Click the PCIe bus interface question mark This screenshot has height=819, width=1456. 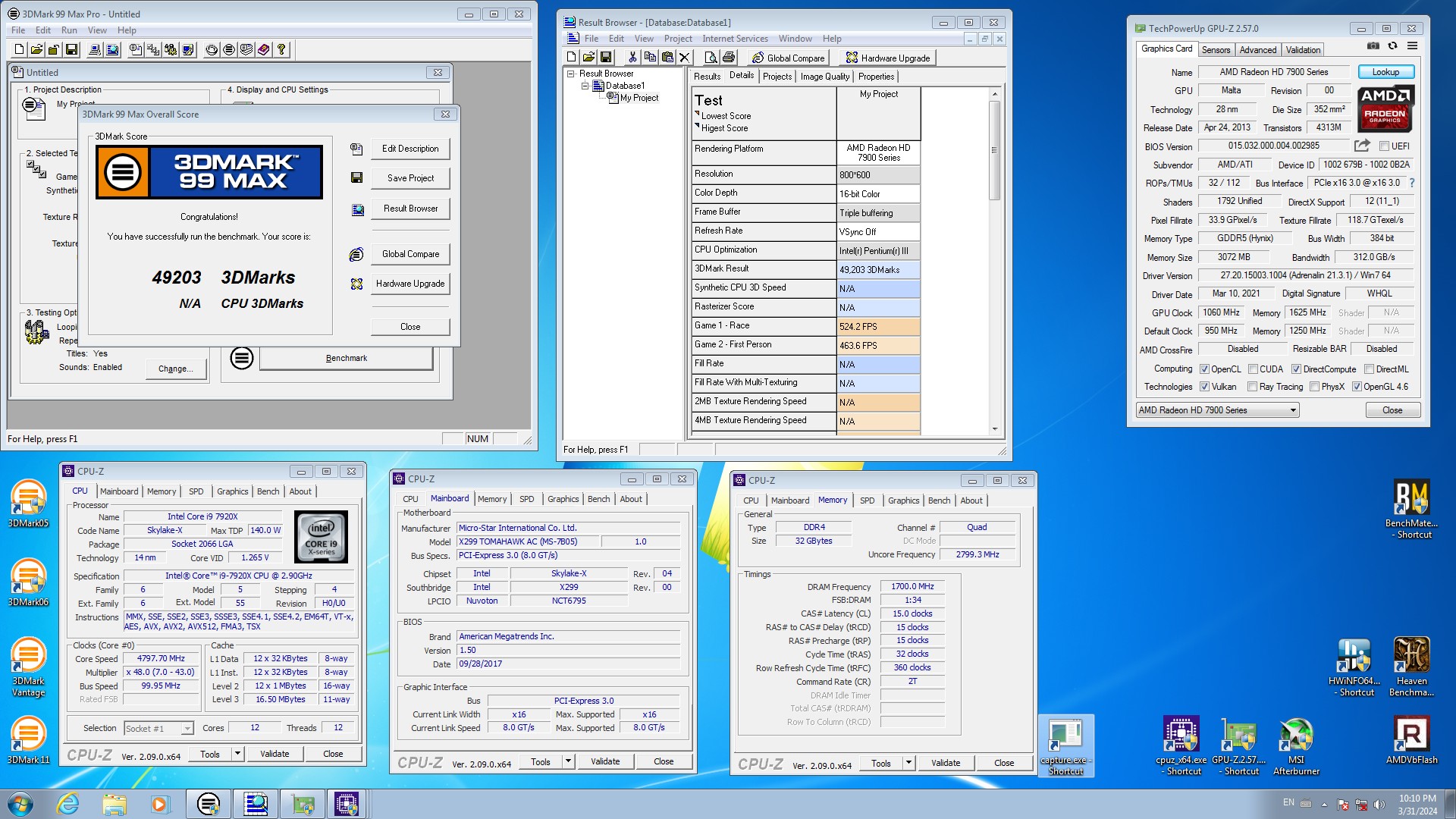coord(1411,183)
